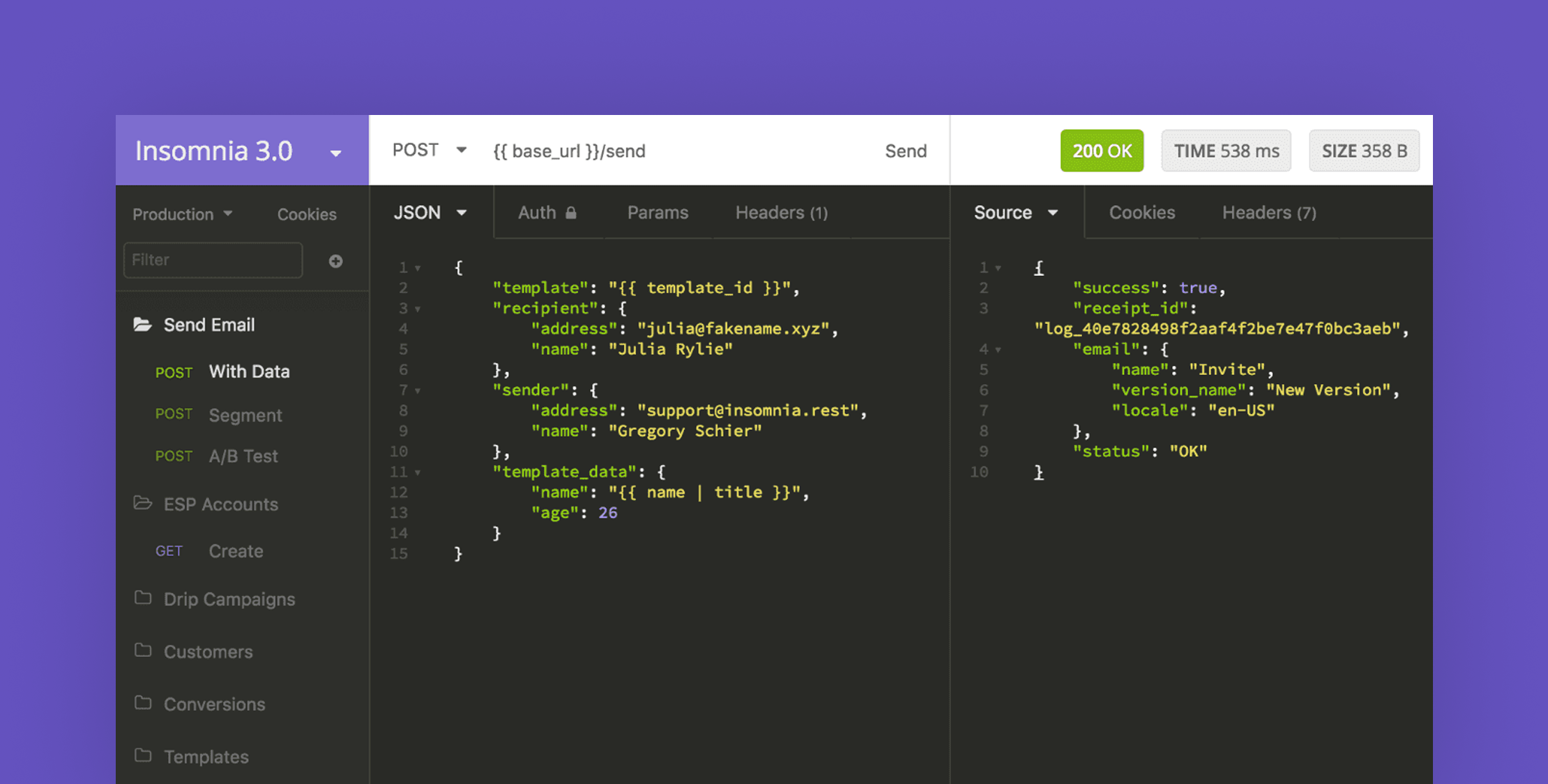Click the success value true in response

click(1197, 288)
